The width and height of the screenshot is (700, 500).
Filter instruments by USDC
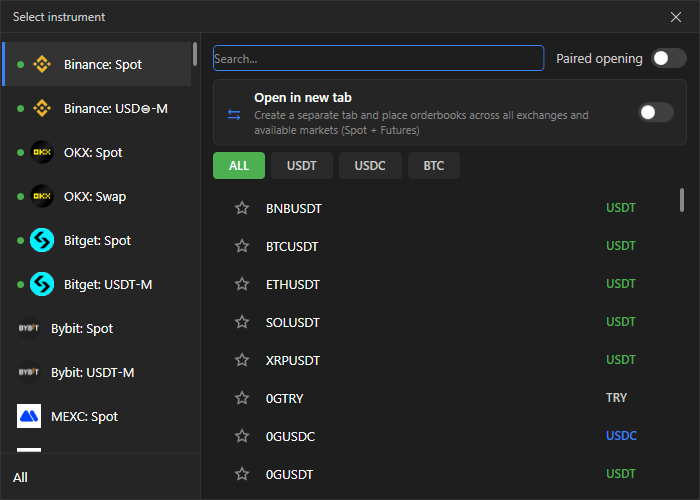point(370,166)
